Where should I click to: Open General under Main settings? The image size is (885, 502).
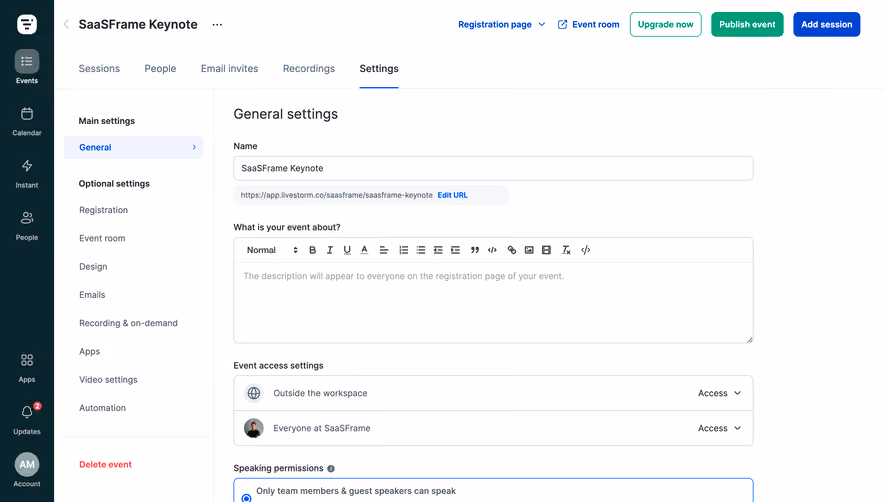point(134,147)
